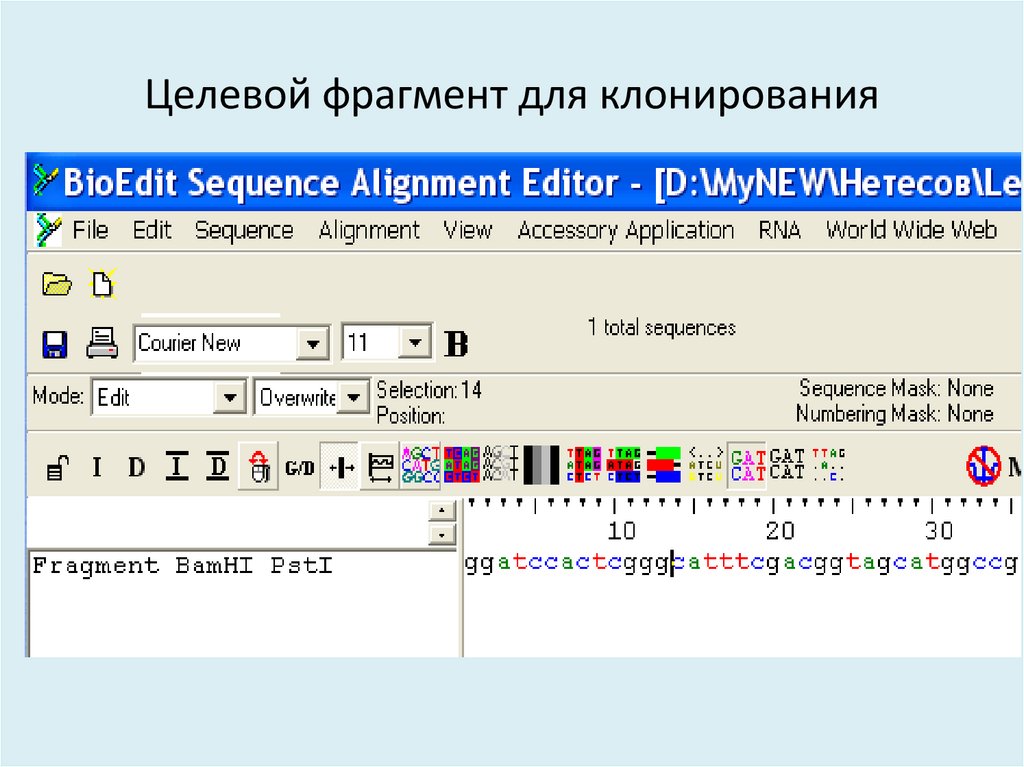Click the crossed-out anchor icon

[984, 466]
